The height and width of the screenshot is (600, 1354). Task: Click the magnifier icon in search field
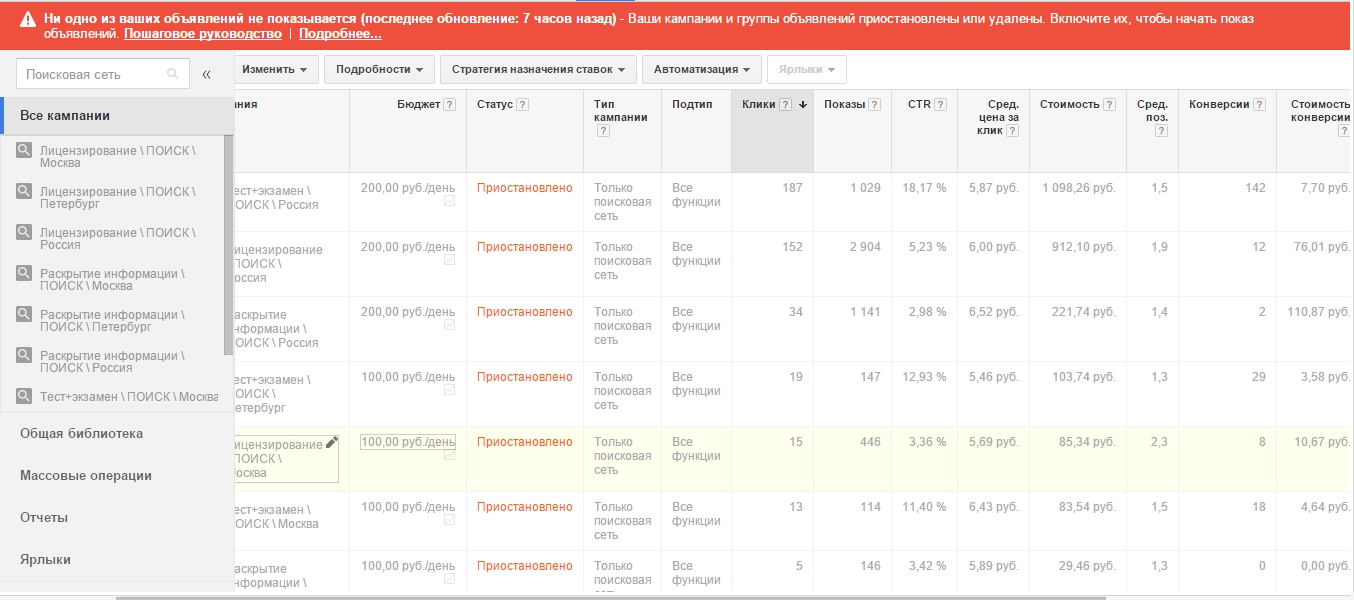[172, 74]
